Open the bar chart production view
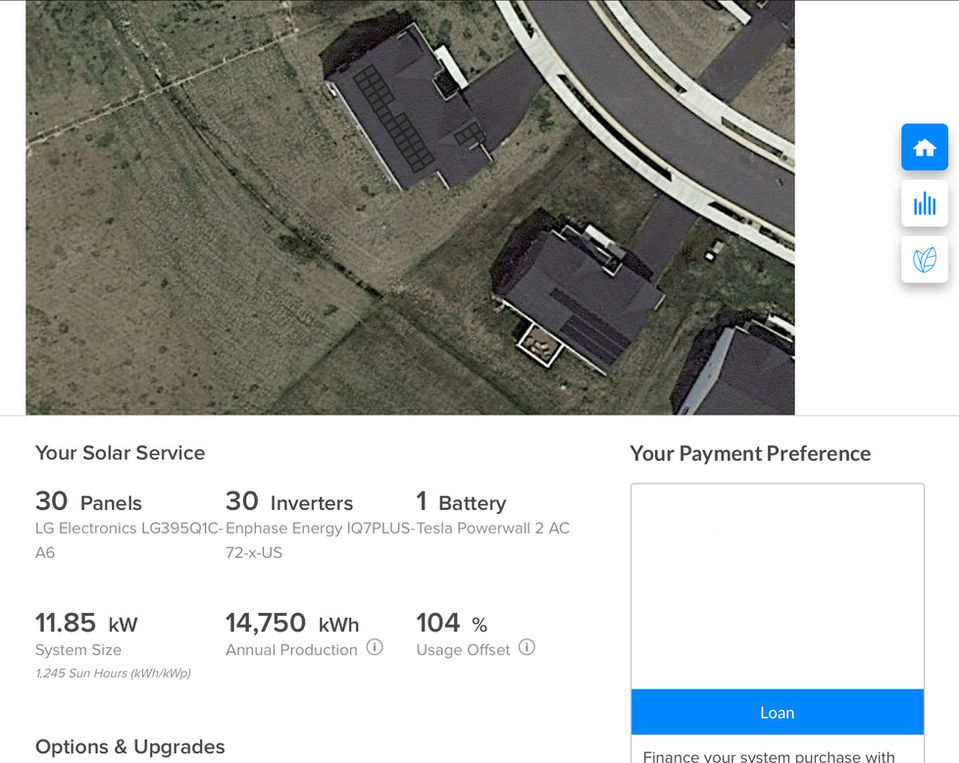Viewport: 959px width, 763px height. [924, 204]
